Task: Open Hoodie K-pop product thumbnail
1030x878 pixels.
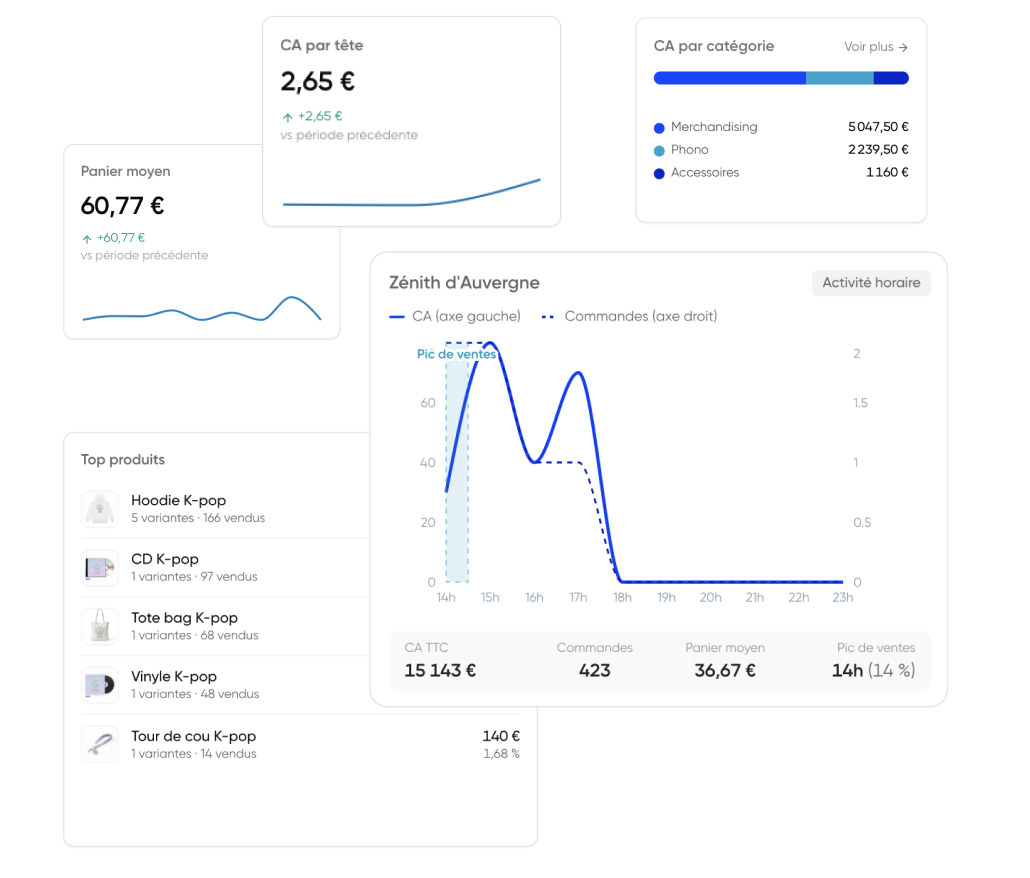Action: coord(100,509)
